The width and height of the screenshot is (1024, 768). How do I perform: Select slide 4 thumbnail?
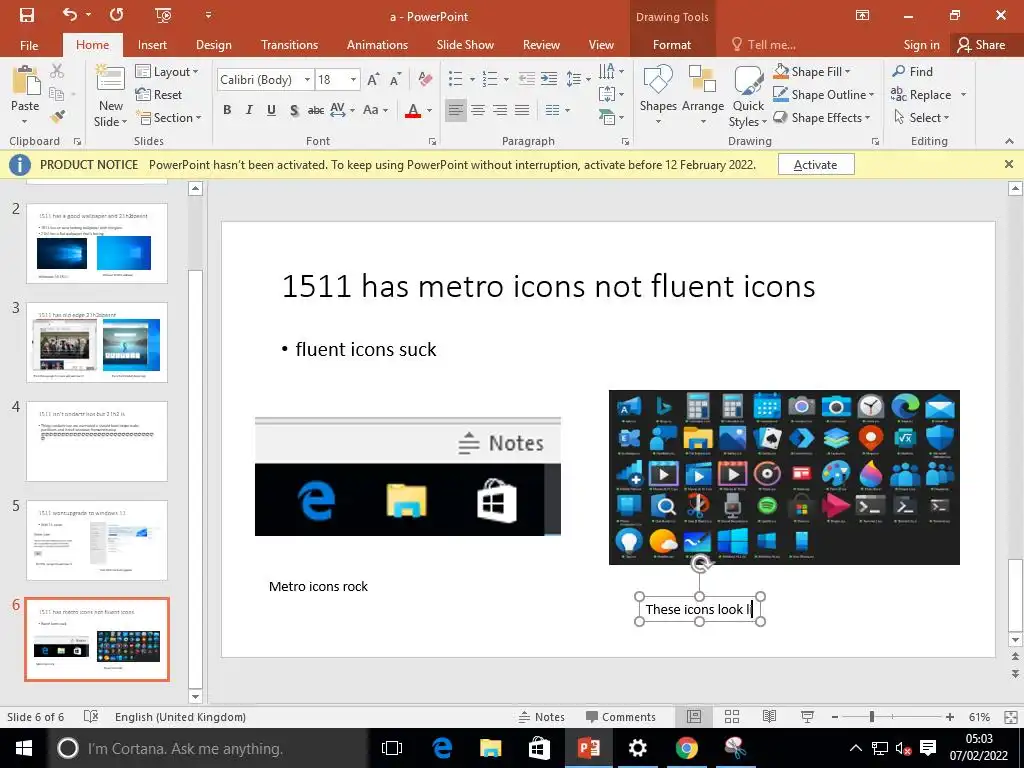[97, 441]
